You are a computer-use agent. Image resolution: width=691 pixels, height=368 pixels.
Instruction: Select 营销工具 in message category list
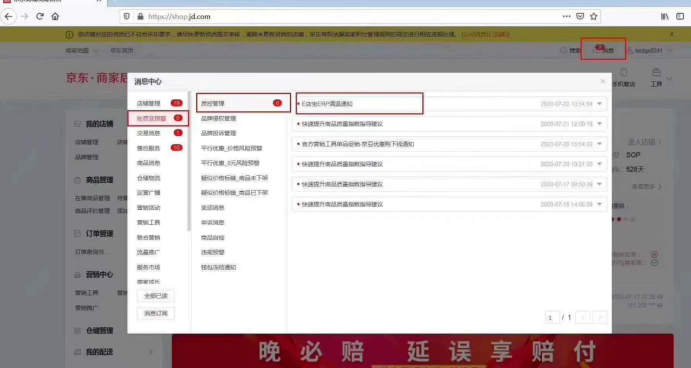(149, 223)
